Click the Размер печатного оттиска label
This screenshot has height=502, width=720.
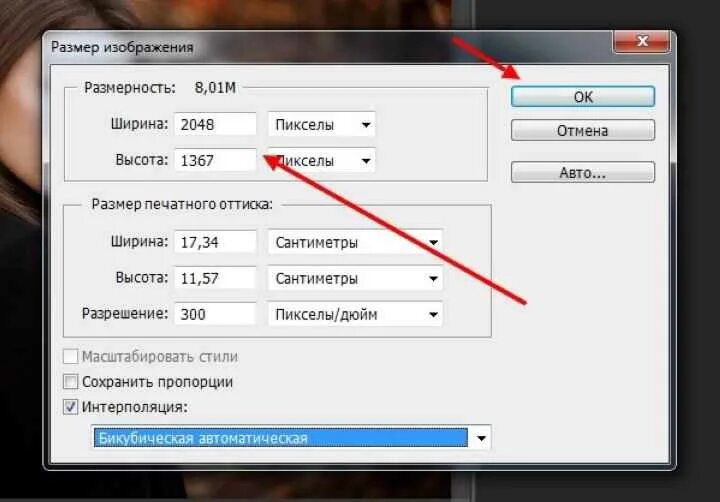click(x=182, y=204)
